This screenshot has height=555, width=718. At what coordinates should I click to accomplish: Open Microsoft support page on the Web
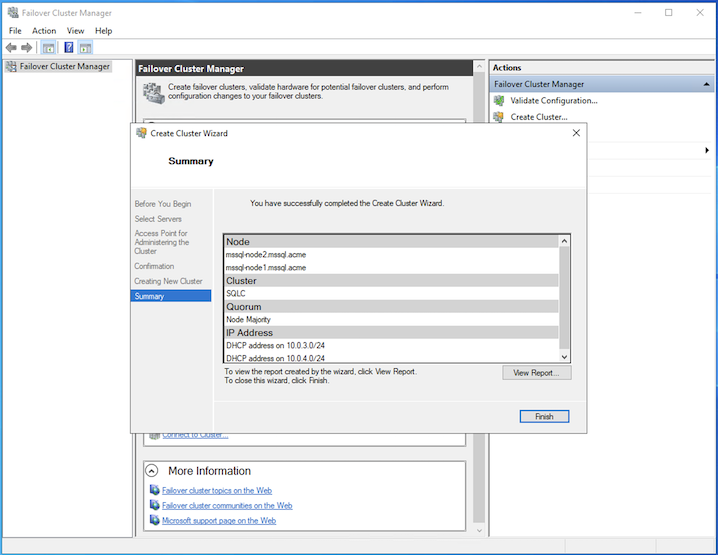pos(219,521)
